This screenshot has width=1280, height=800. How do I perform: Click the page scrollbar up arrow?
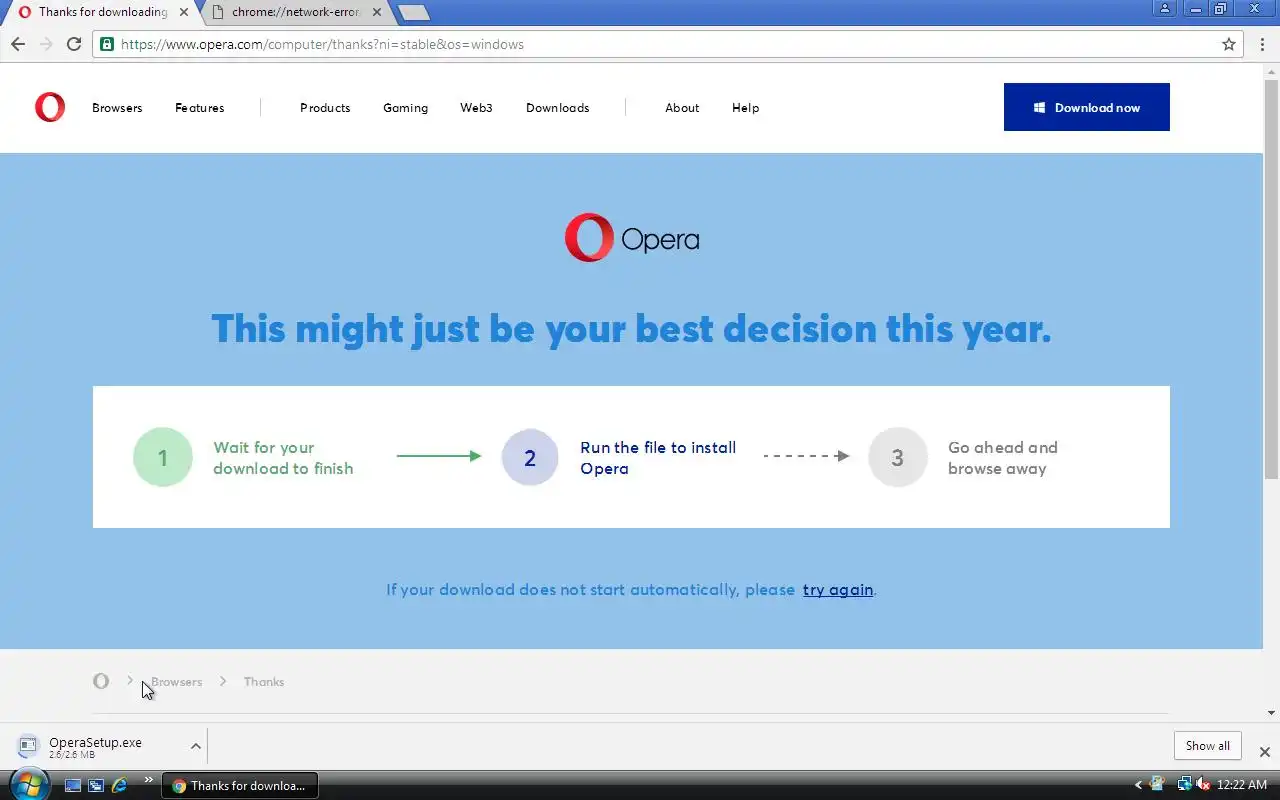[x=1271, y=70]
